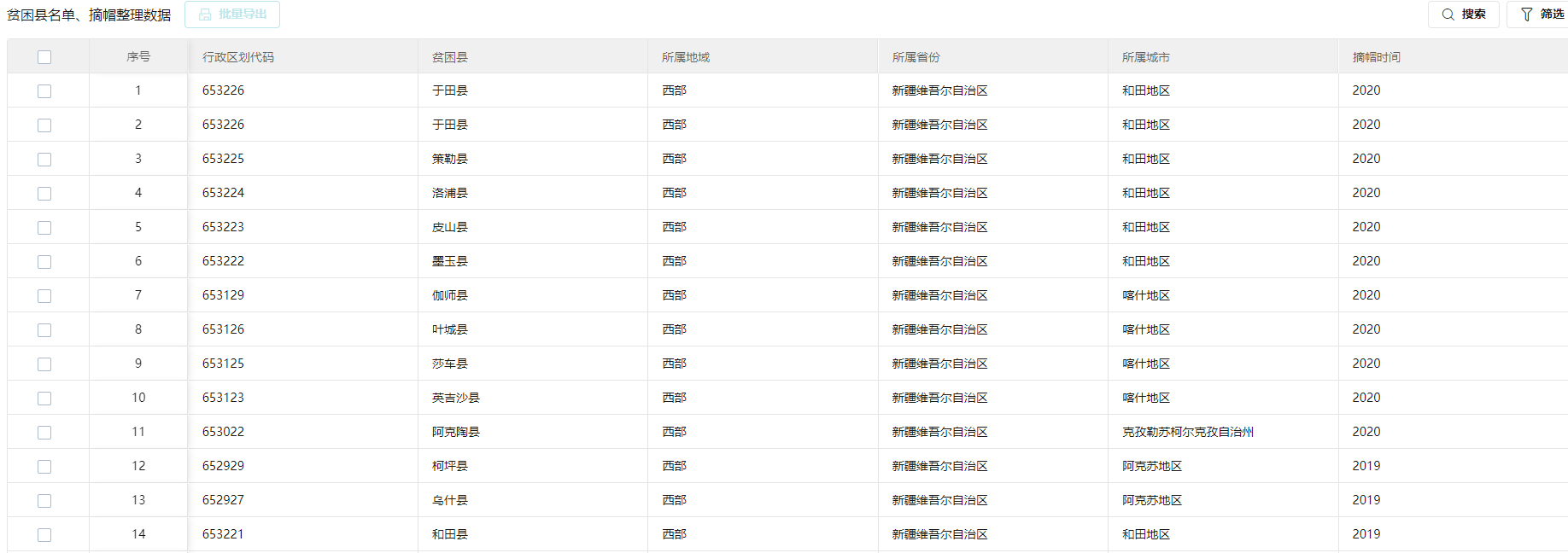
Task: Click the 克孜勒苏柯尔克孜自治州 city cell
Action: pyautogui.click(x=1188, y=432)
